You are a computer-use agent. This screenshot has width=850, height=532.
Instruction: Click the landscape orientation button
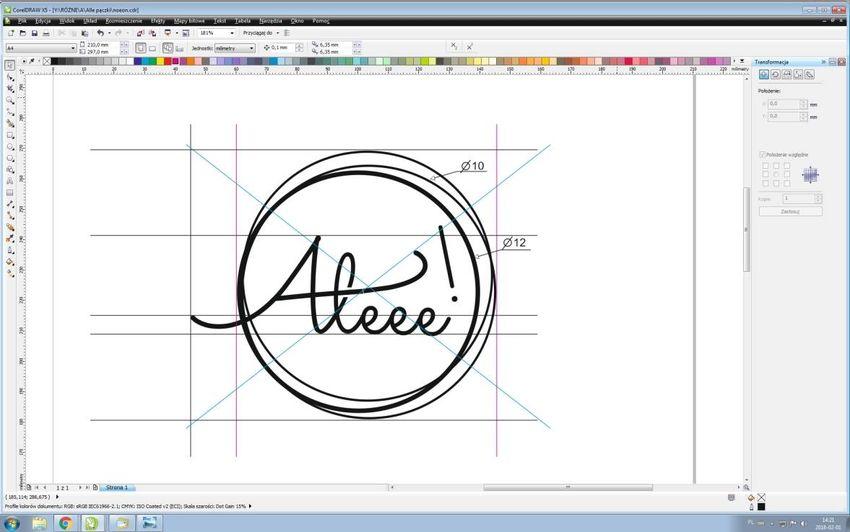[x=152, y=48]
